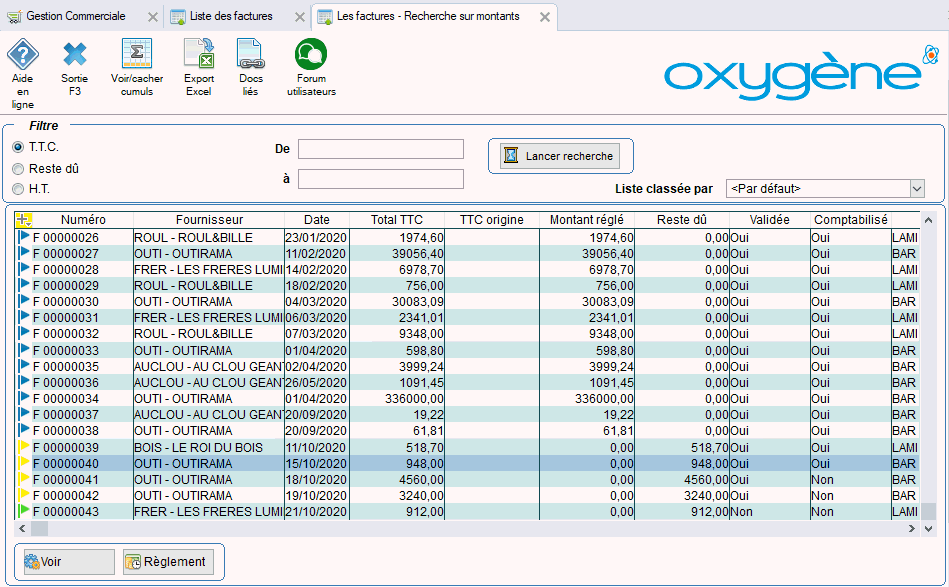Expand the Liste classée par dropdown

tap(916, 188)
